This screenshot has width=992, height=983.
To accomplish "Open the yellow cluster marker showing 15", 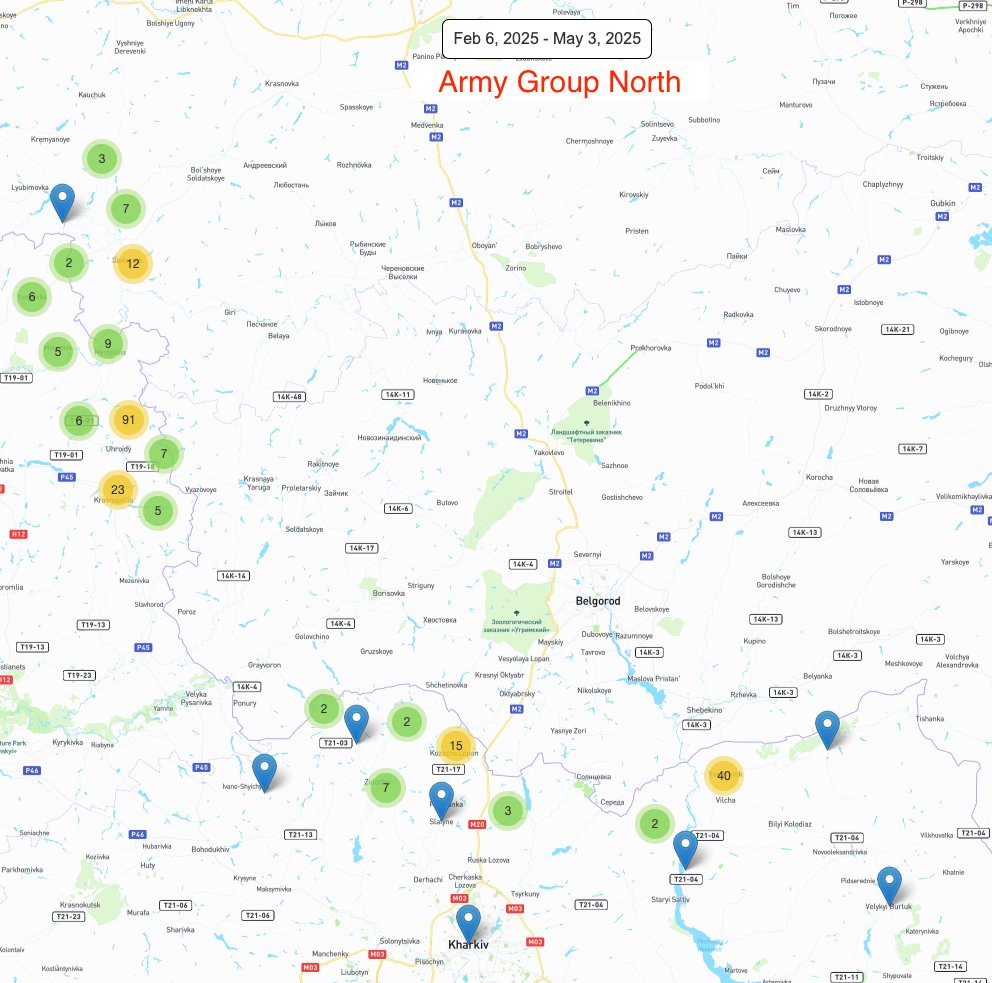I will [x=456, y=746].
